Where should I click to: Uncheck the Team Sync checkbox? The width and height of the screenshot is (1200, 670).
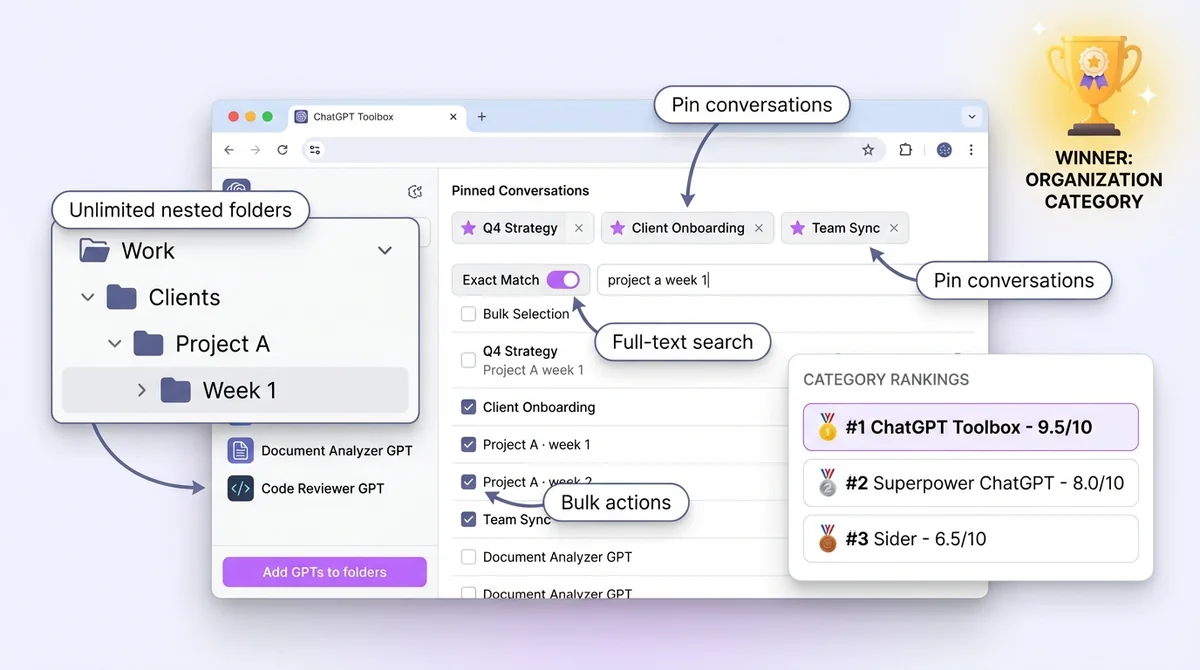pos(467,519)
